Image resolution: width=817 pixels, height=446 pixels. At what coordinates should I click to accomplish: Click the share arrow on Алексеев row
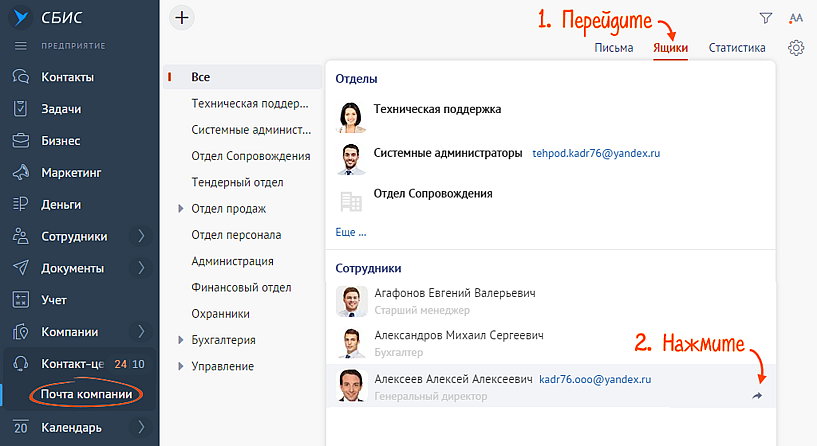758,396
